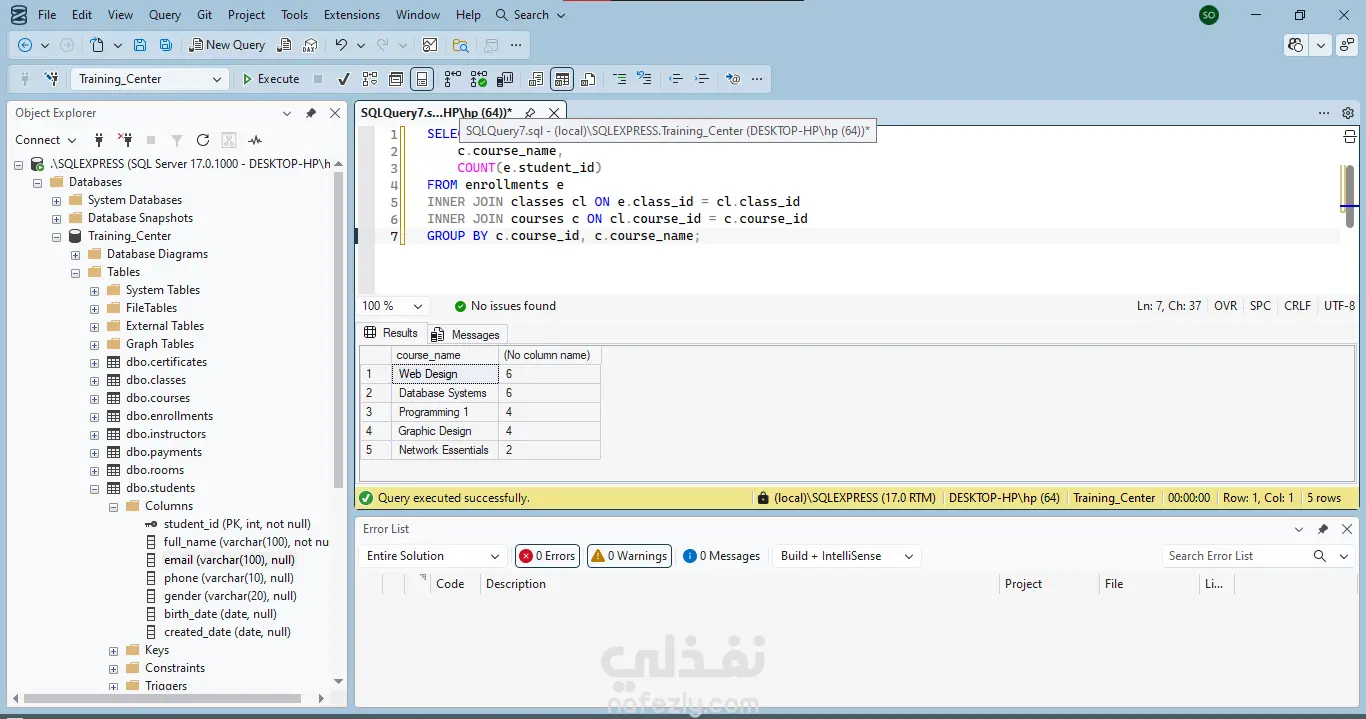Expand the Keys folder under dbo.students

(x=113, y=650)
